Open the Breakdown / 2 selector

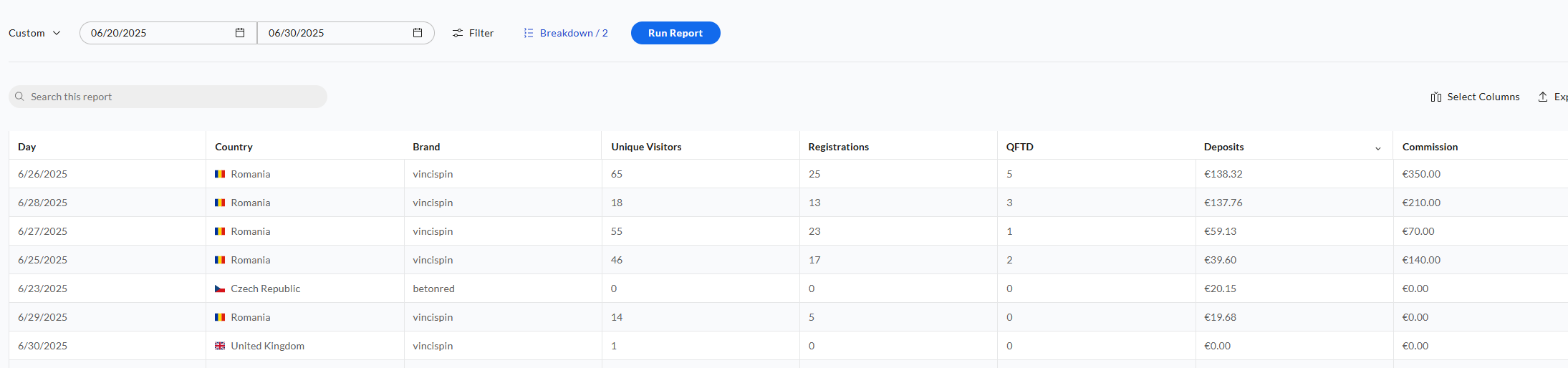click(x=566, y=33)
